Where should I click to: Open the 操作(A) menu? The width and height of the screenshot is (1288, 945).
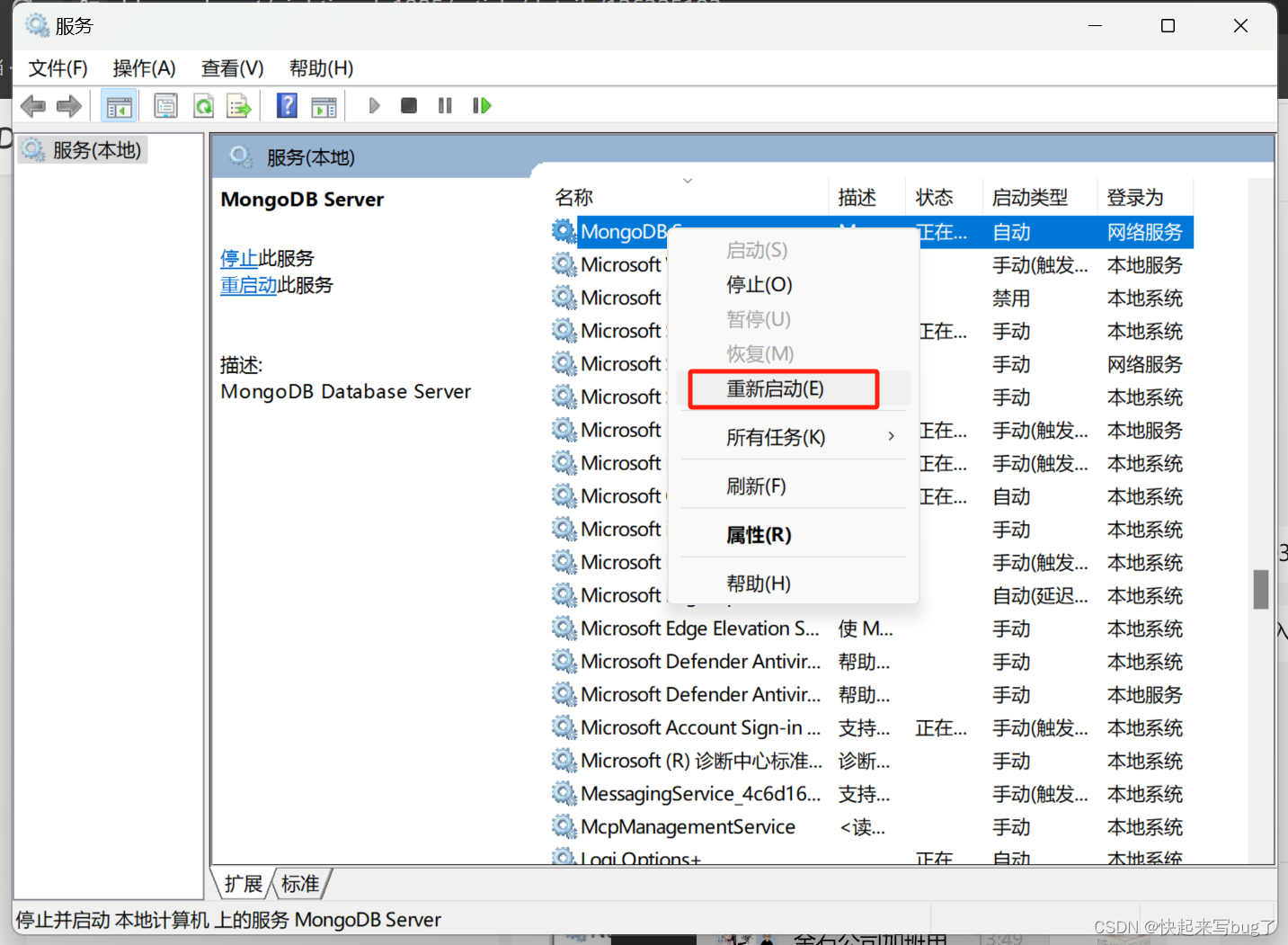(x=144, y=68)
